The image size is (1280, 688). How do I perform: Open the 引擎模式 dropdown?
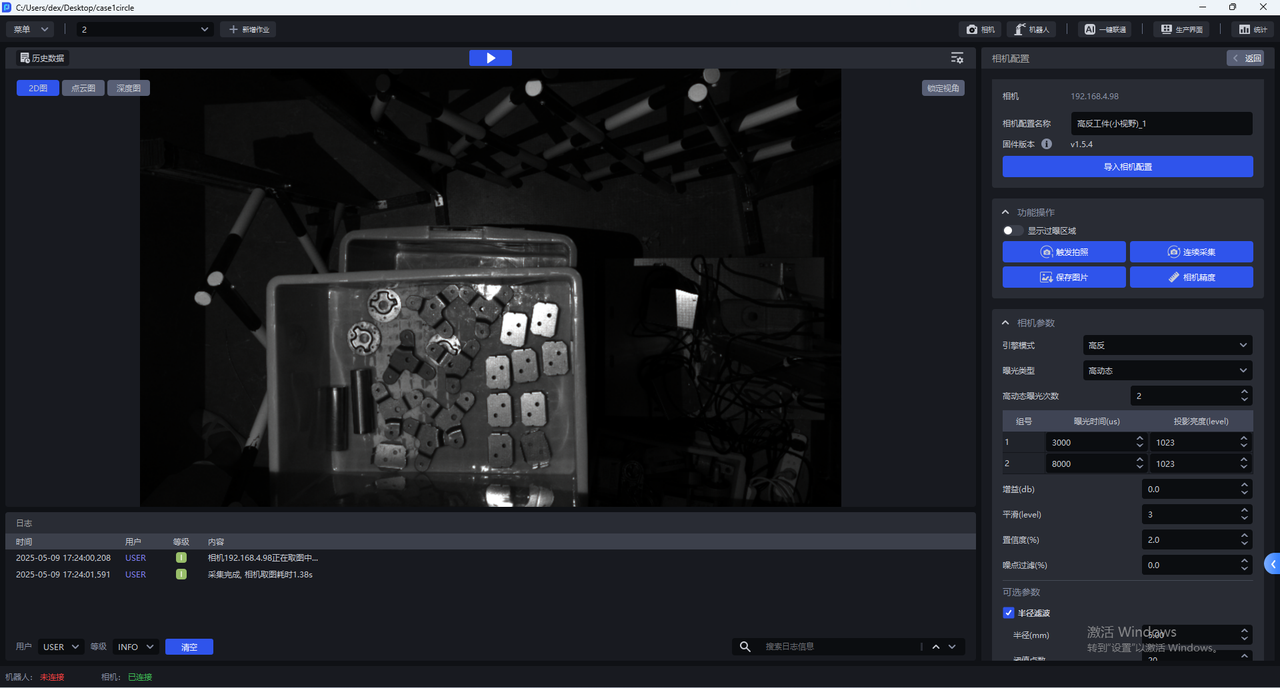click(x=1167, y=345)
